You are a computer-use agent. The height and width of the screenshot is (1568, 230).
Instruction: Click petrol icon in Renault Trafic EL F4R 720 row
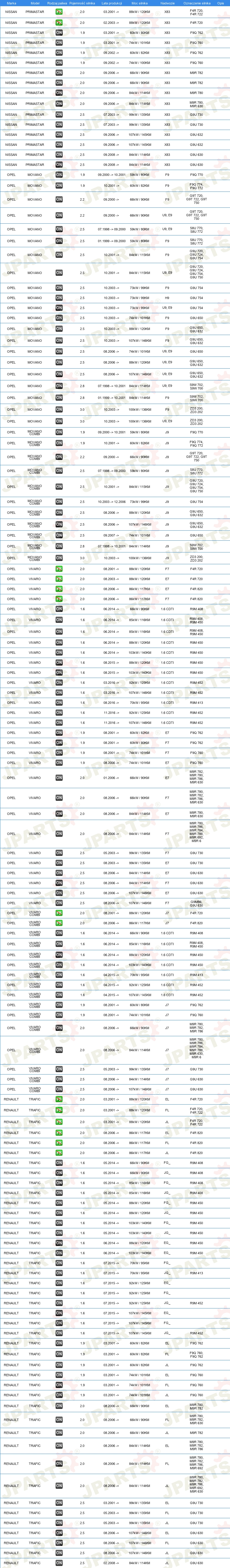tap(59, 1099)
